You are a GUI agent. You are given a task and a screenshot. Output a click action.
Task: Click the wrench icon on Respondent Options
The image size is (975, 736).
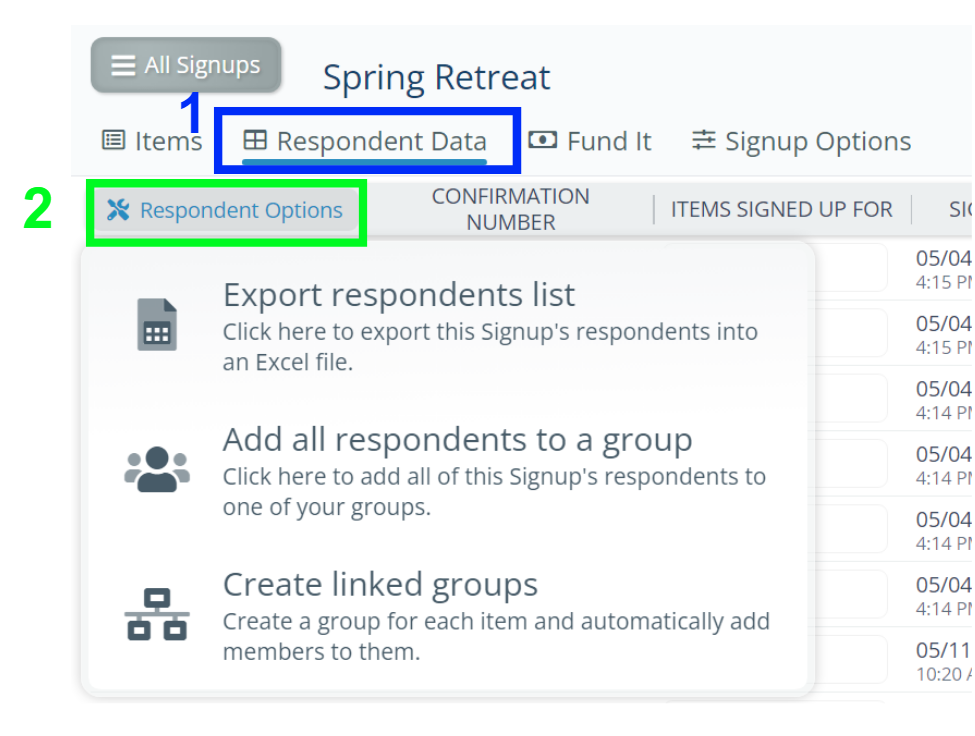[x=118, y=210]
